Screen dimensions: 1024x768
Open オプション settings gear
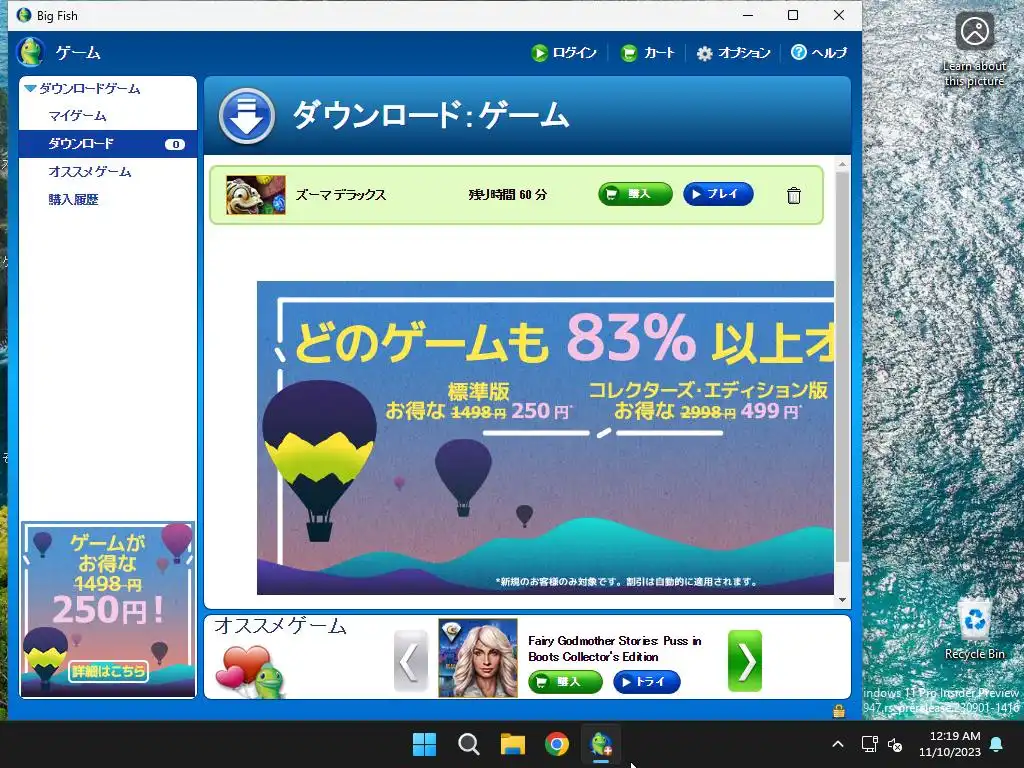pyautogui.click(x=733, y=53)
